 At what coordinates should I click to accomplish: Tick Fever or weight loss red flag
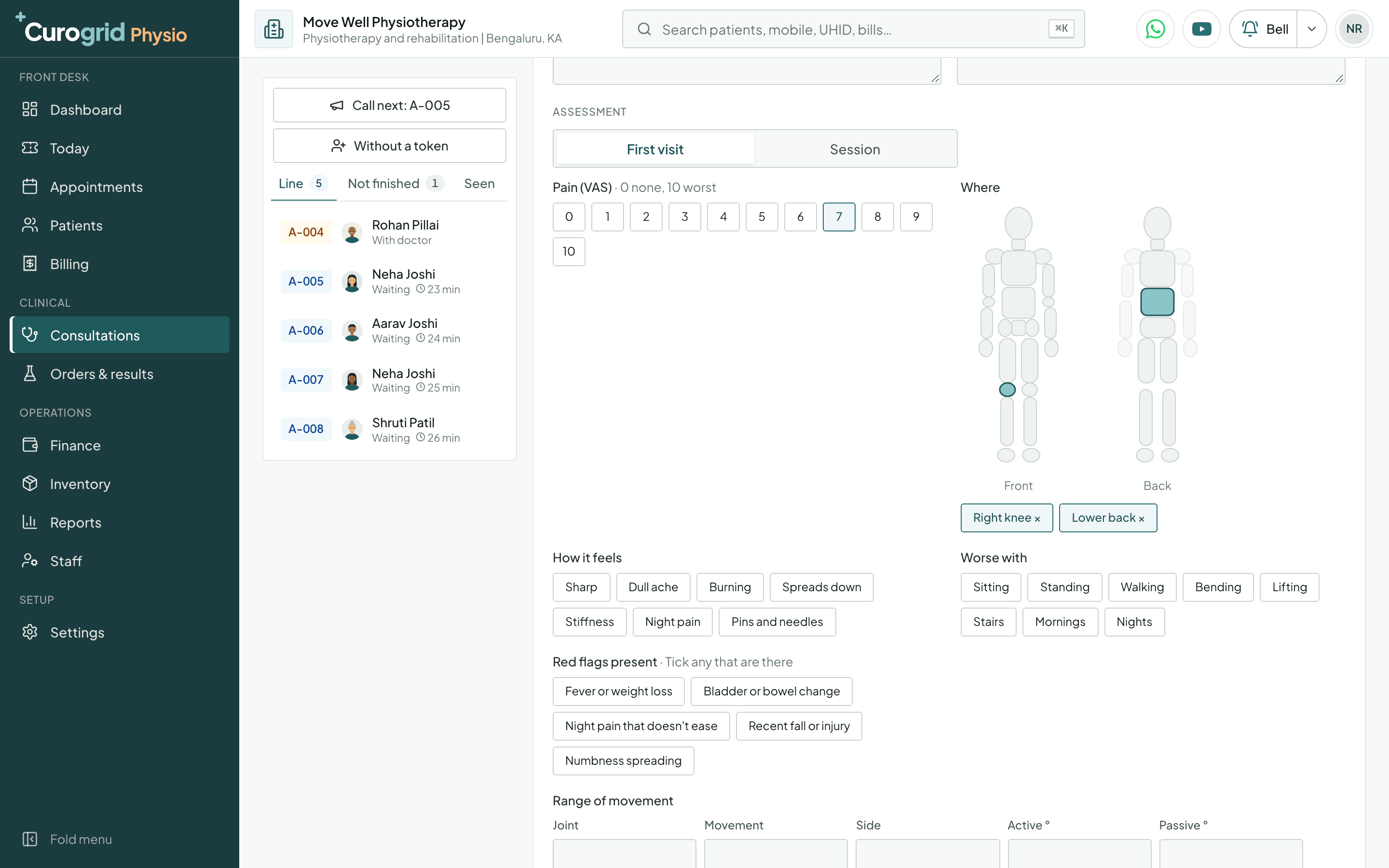click(618, 691)
